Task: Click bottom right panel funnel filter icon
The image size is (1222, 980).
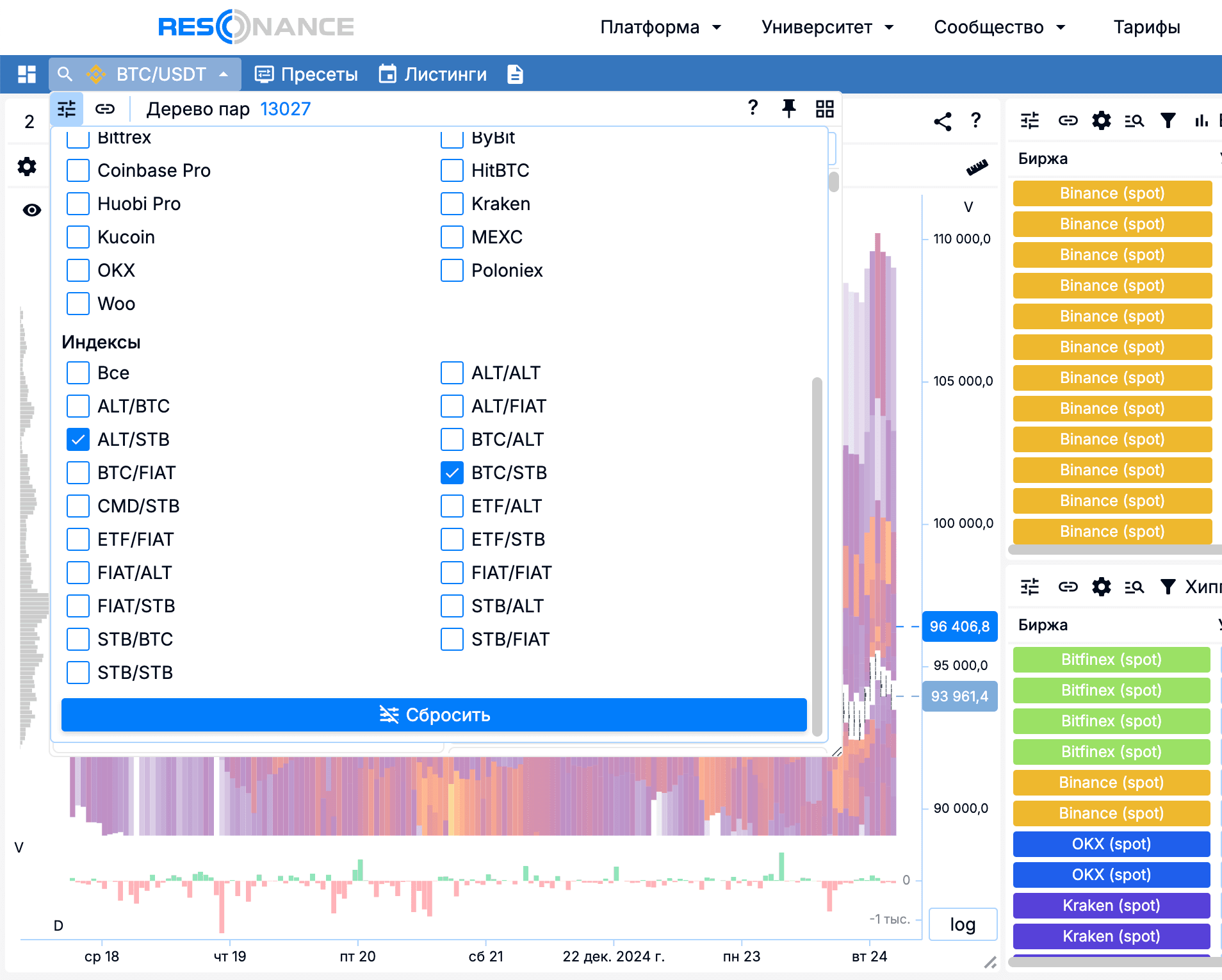Action: [1168, 587]
